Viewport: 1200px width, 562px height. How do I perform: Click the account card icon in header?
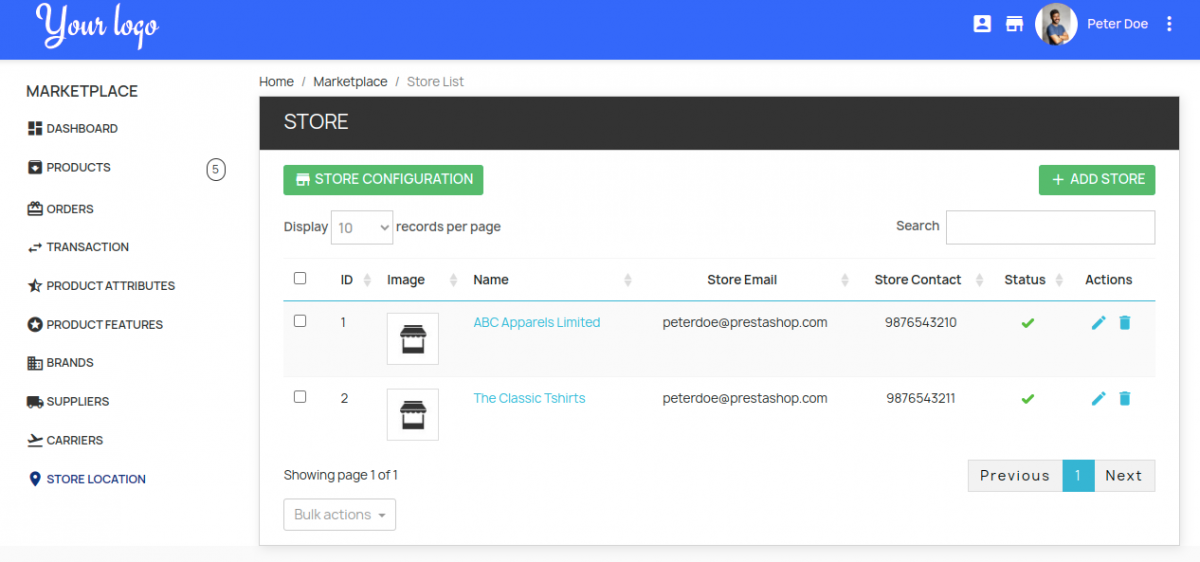pos(982,24)
